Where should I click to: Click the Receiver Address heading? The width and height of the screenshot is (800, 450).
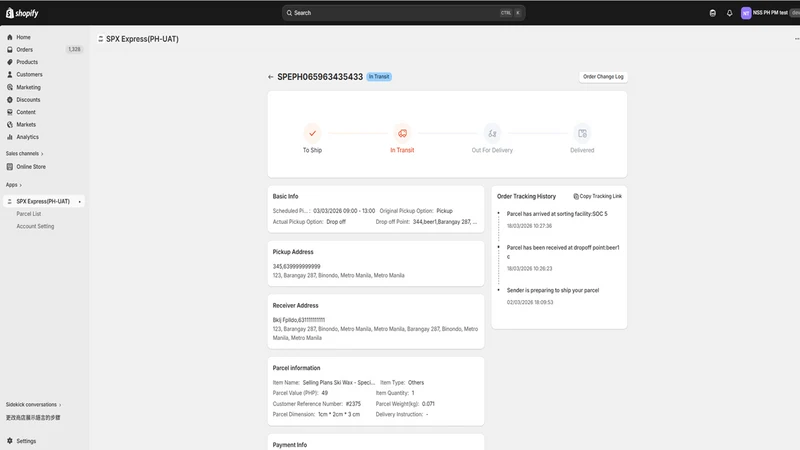pyautogui.click(x=295, y=306)
